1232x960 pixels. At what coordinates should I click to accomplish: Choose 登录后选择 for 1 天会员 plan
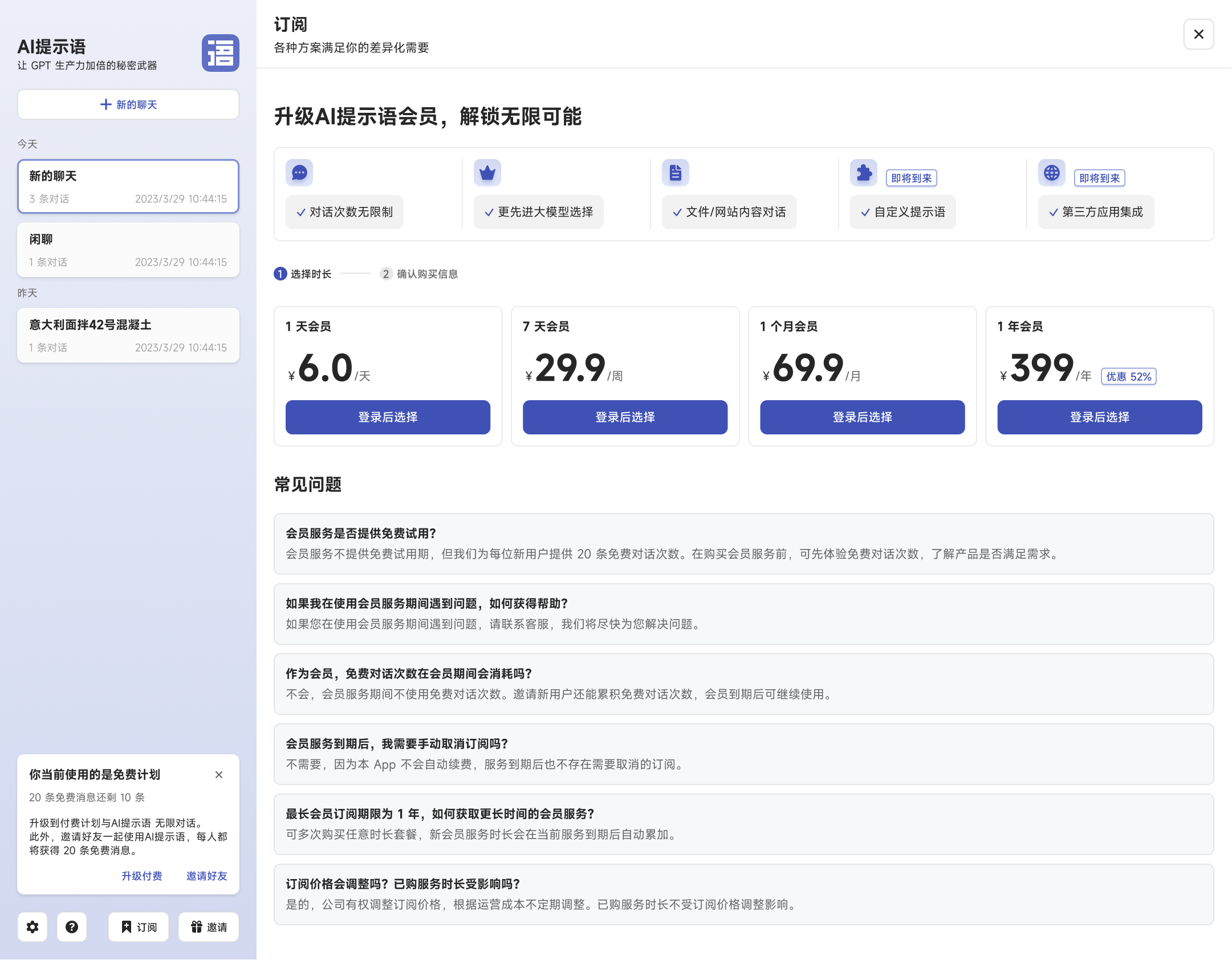point(388,417)
